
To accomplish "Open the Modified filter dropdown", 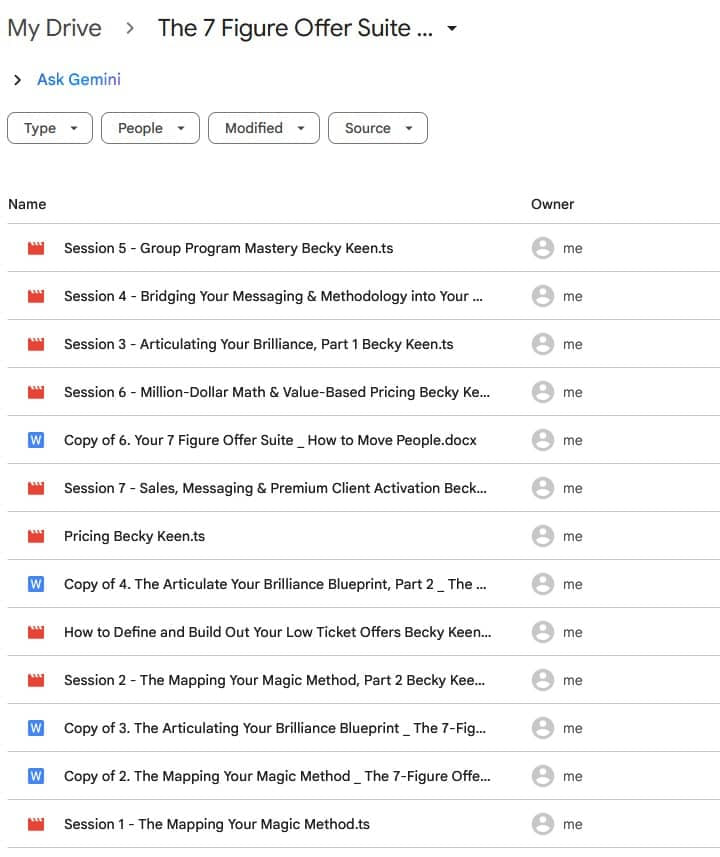I will tap(264, 128).
